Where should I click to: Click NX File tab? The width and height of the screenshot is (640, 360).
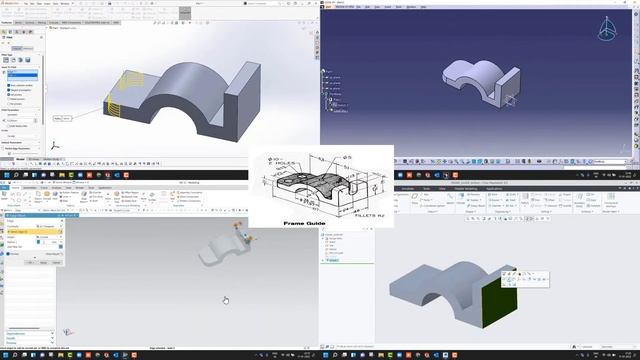[4, 188]
